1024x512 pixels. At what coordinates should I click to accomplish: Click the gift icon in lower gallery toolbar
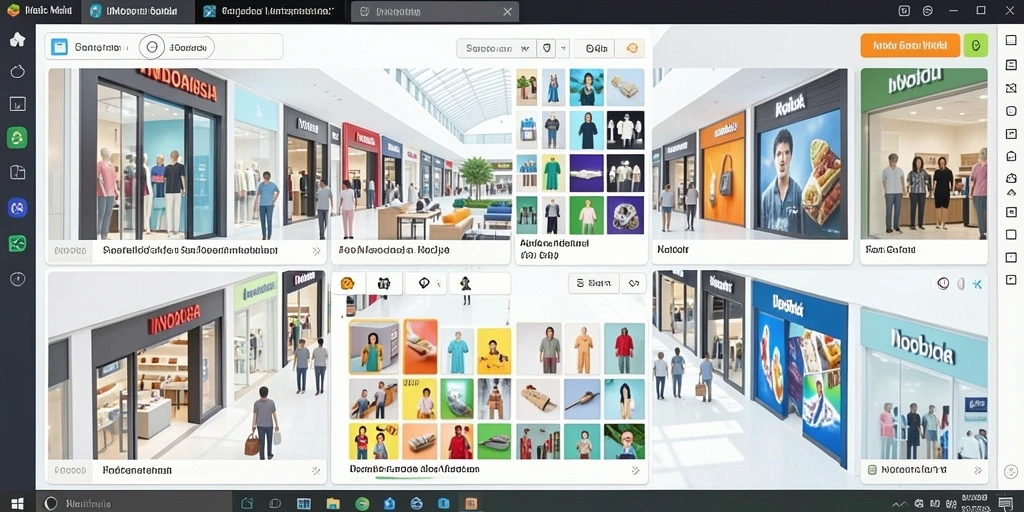click(384, 283)
